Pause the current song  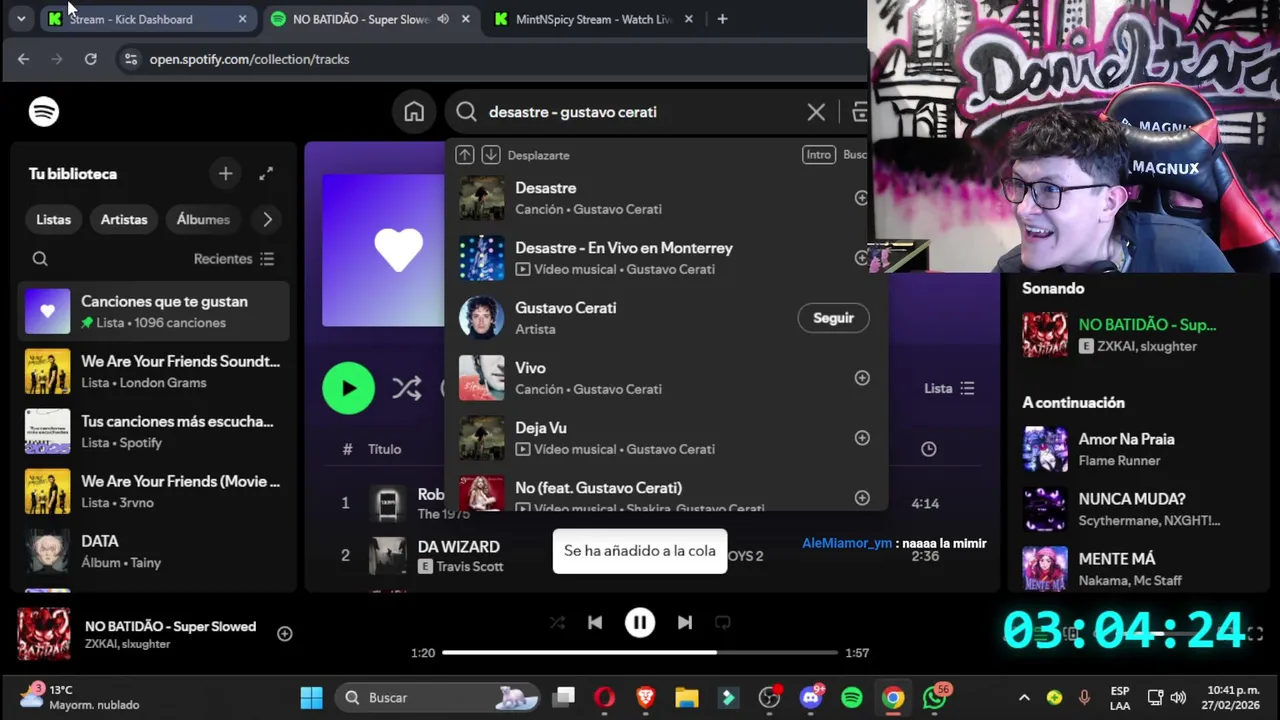[x=640, y=622]
